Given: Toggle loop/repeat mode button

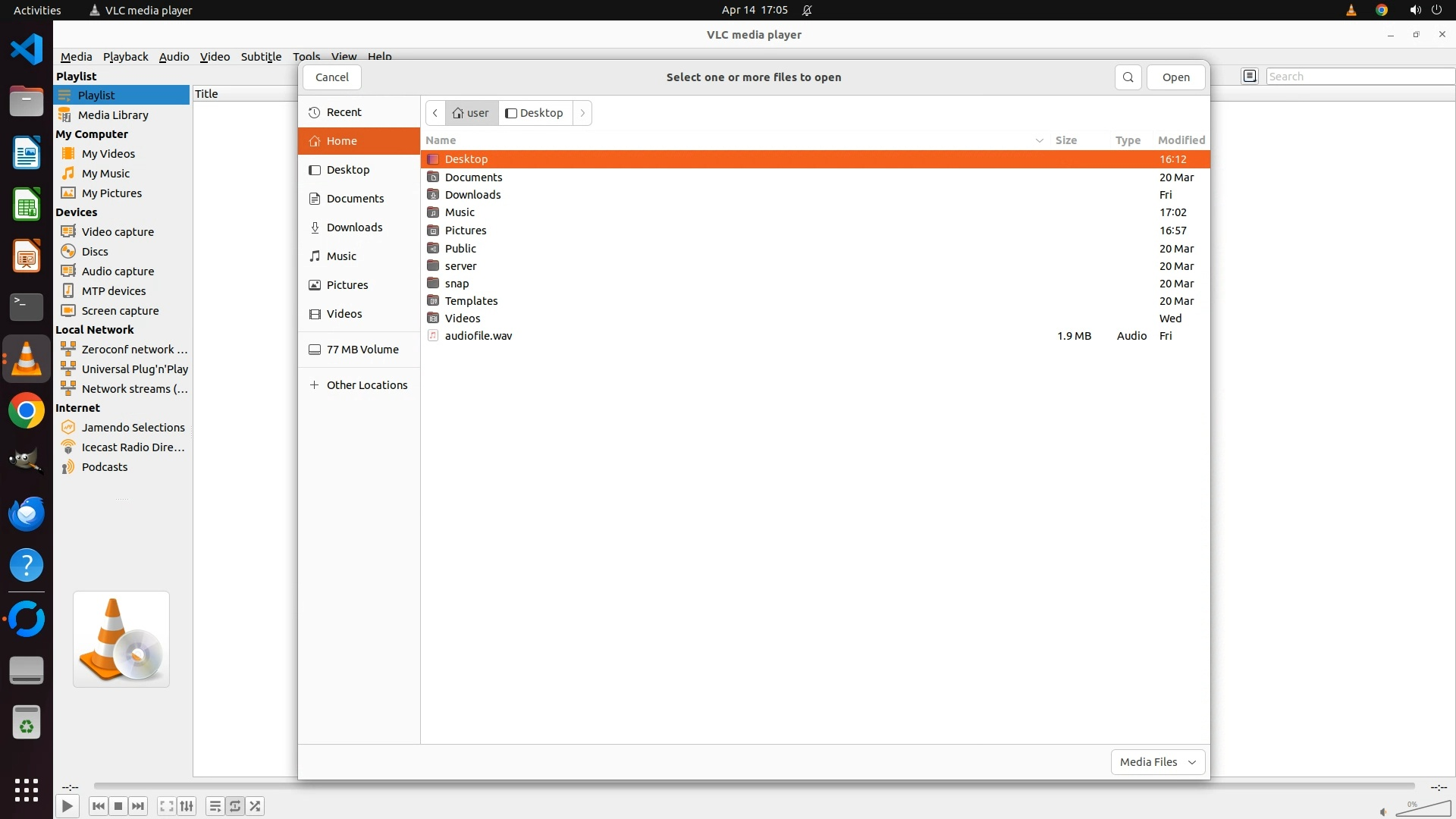Looking at the screenshot, I should [235, 806].
